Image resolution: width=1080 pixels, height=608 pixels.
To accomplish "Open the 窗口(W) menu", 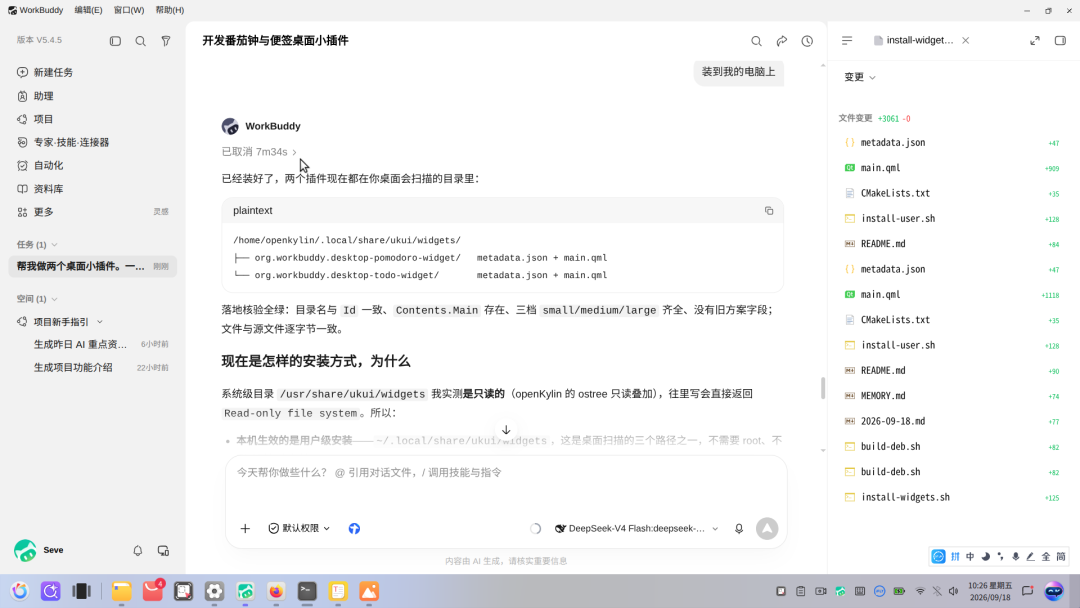I will tap(129, 10).
